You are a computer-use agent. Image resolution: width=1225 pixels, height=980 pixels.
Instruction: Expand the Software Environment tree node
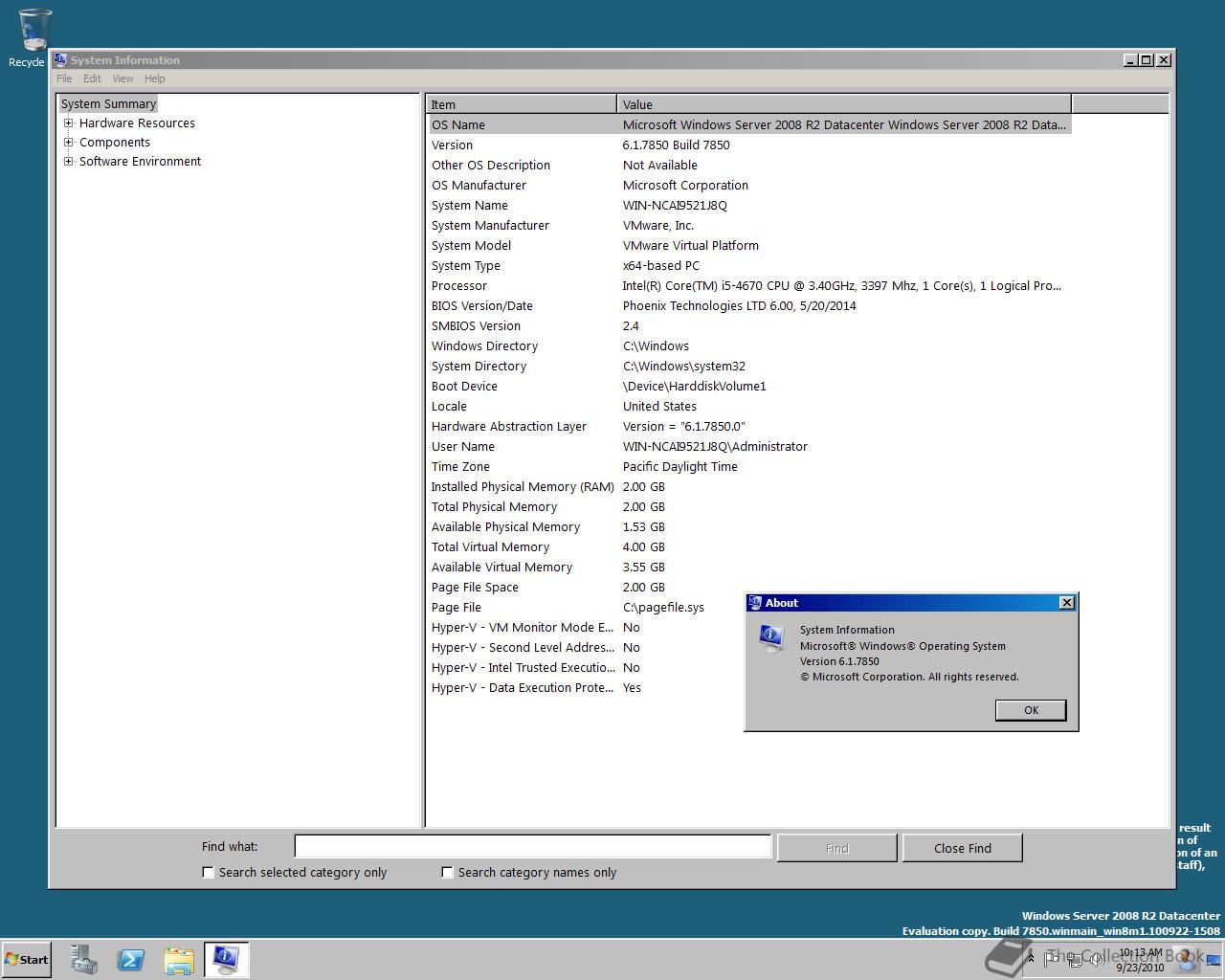point(69,161)
